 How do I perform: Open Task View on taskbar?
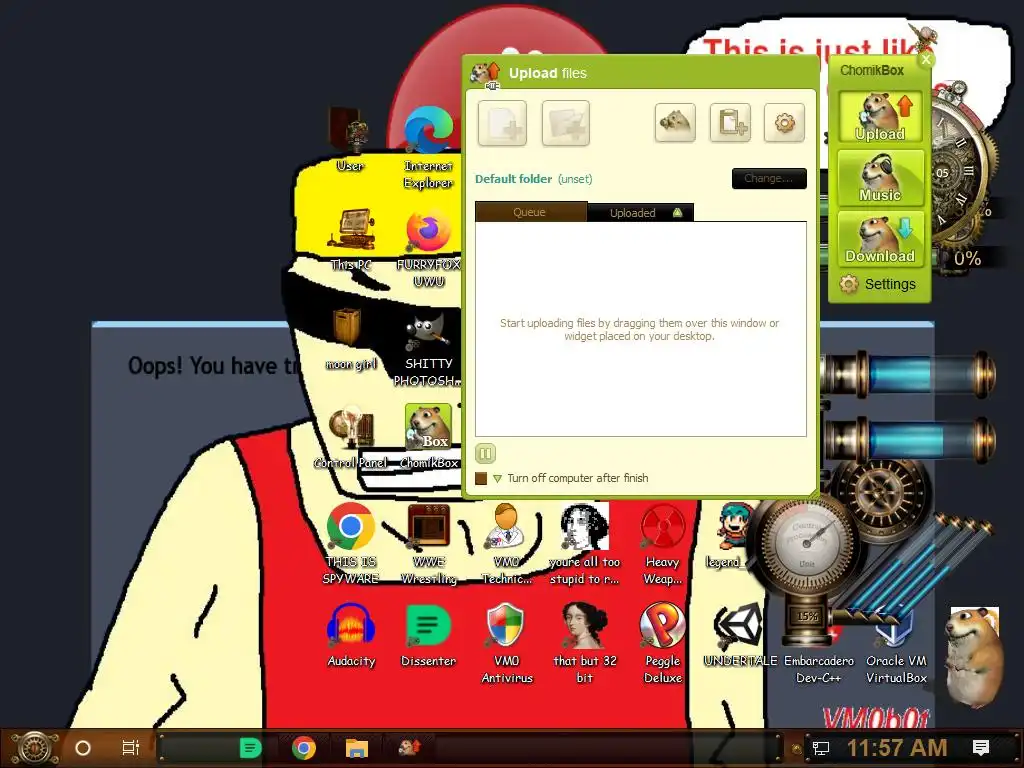click(x=131, y=748)
